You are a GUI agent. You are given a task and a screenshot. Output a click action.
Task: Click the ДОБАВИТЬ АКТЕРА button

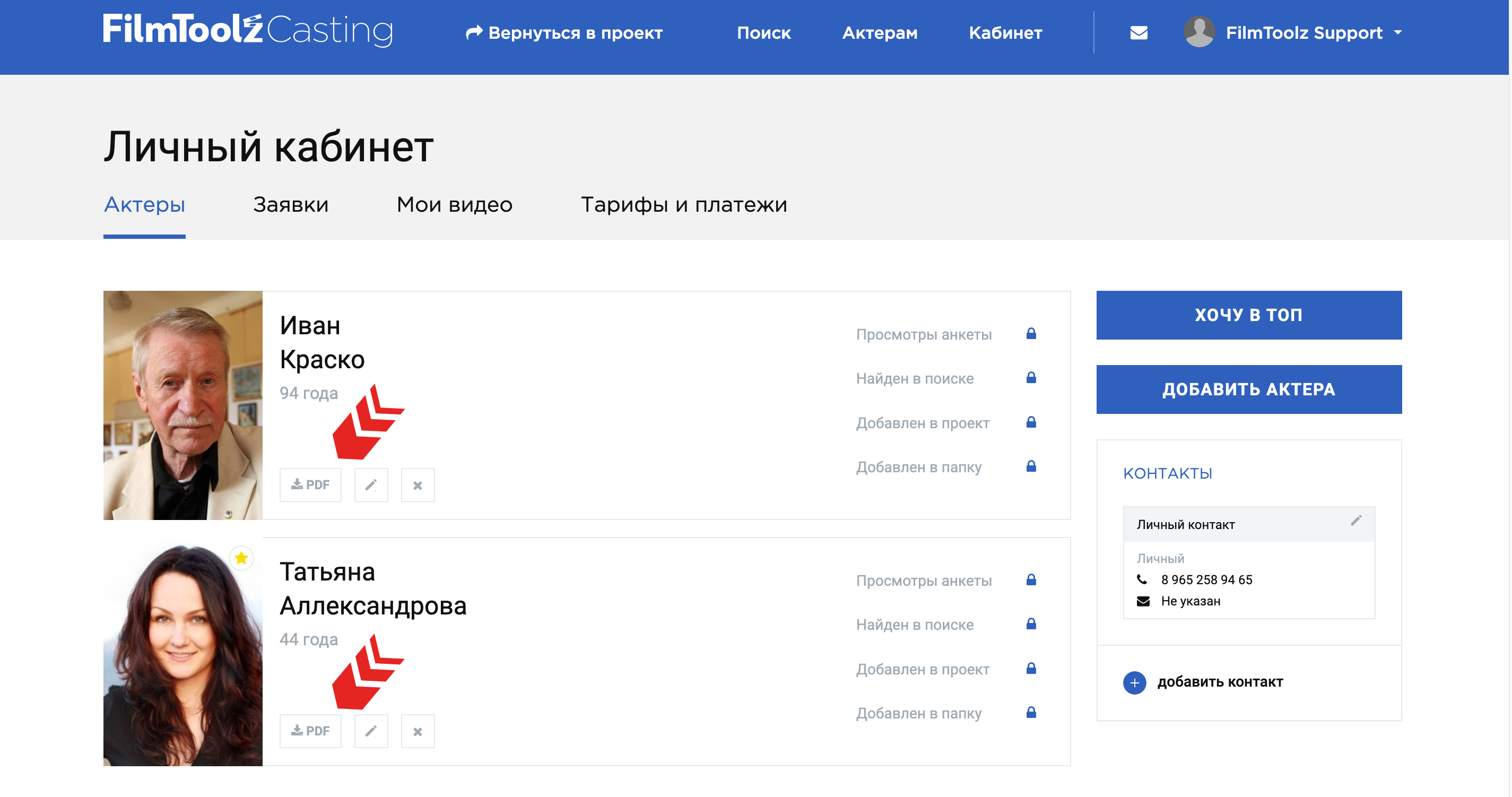click(1249, 389)
